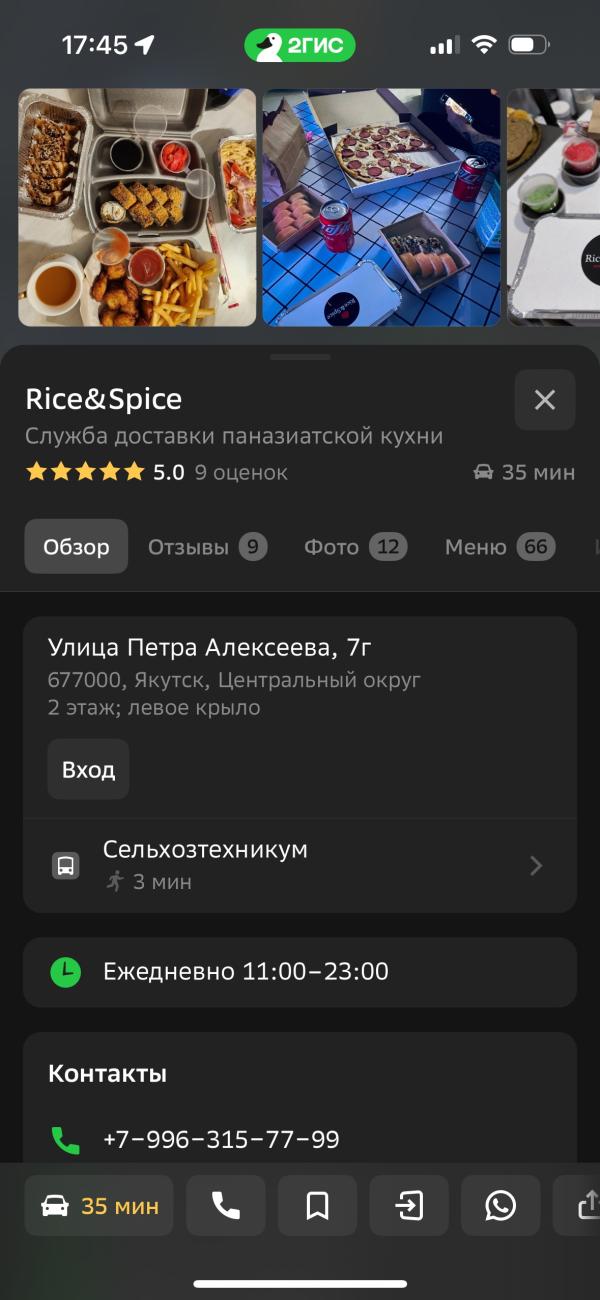Tap the phone call icon in bottom bar
600x1300 pixels.
pyautogui.click(x=226, y=1206)
